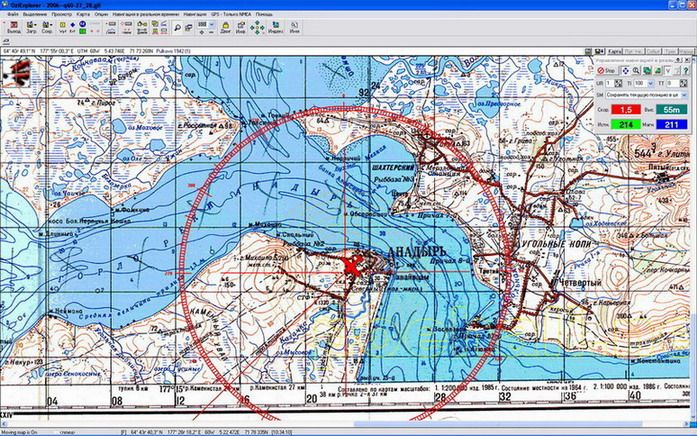Image resolution: width=697 pixels, height=436 pixels.
Task: Open the Навигация menu
Action: click(195, 14)
